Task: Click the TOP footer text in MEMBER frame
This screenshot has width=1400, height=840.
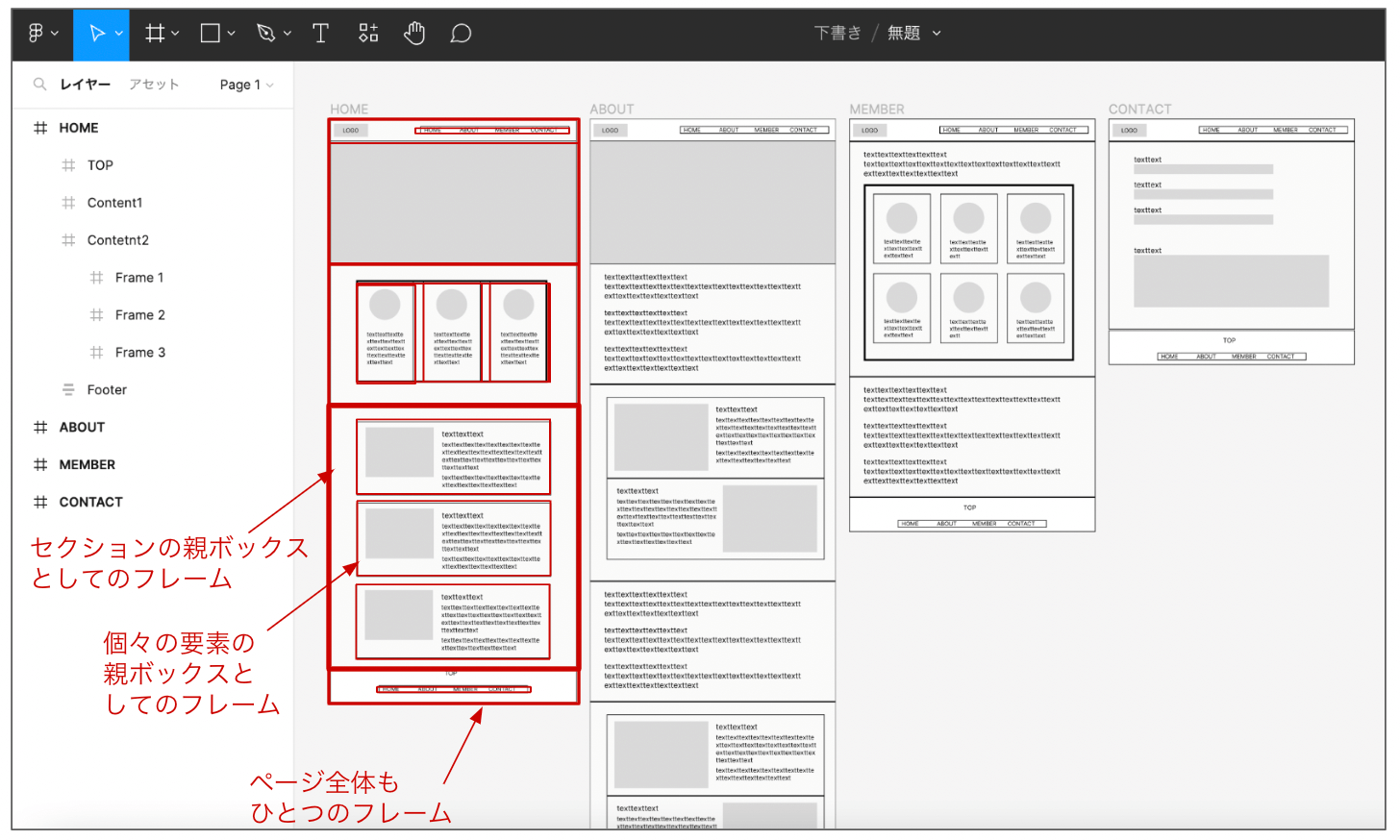Action: click(x=969, y=507)
